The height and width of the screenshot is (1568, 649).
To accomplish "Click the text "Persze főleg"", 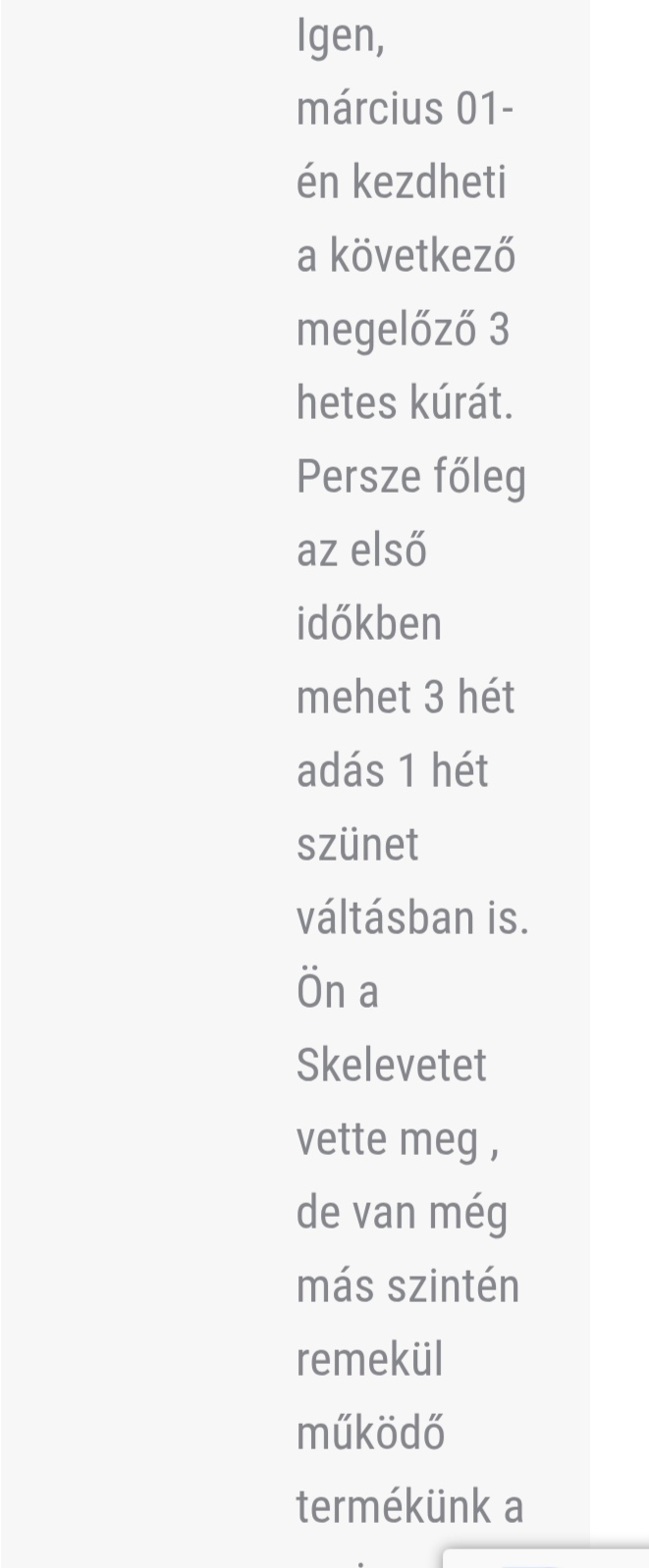I will coord(411,477).
